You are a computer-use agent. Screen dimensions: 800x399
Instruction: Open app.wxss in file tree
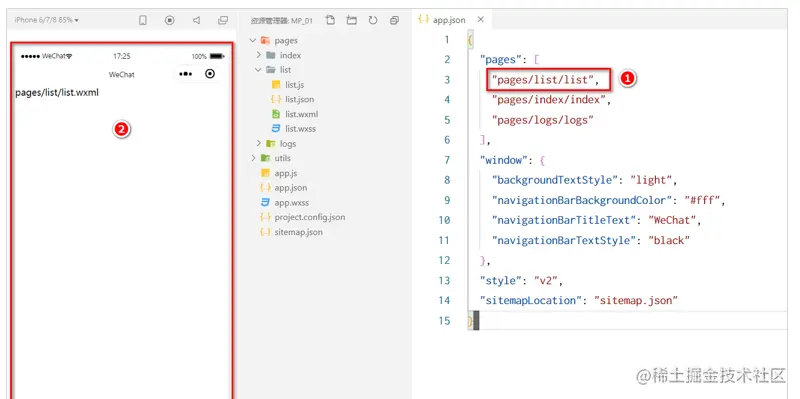pos(291,203)
